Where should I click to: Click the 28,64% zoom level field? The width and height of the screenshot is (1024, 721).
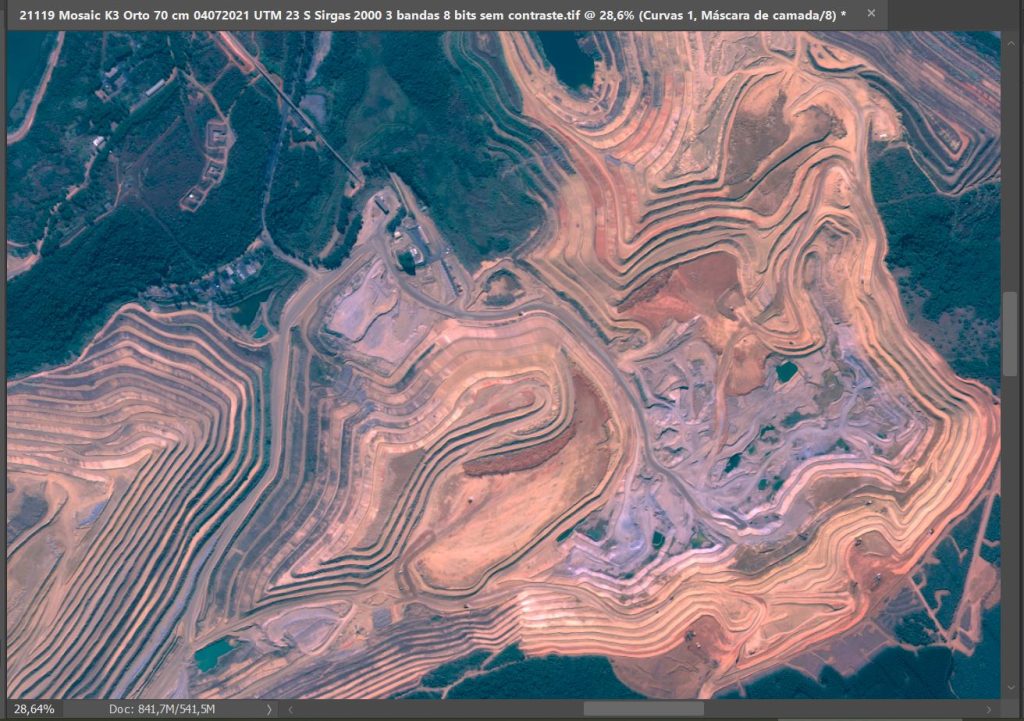tap(34, 708)
